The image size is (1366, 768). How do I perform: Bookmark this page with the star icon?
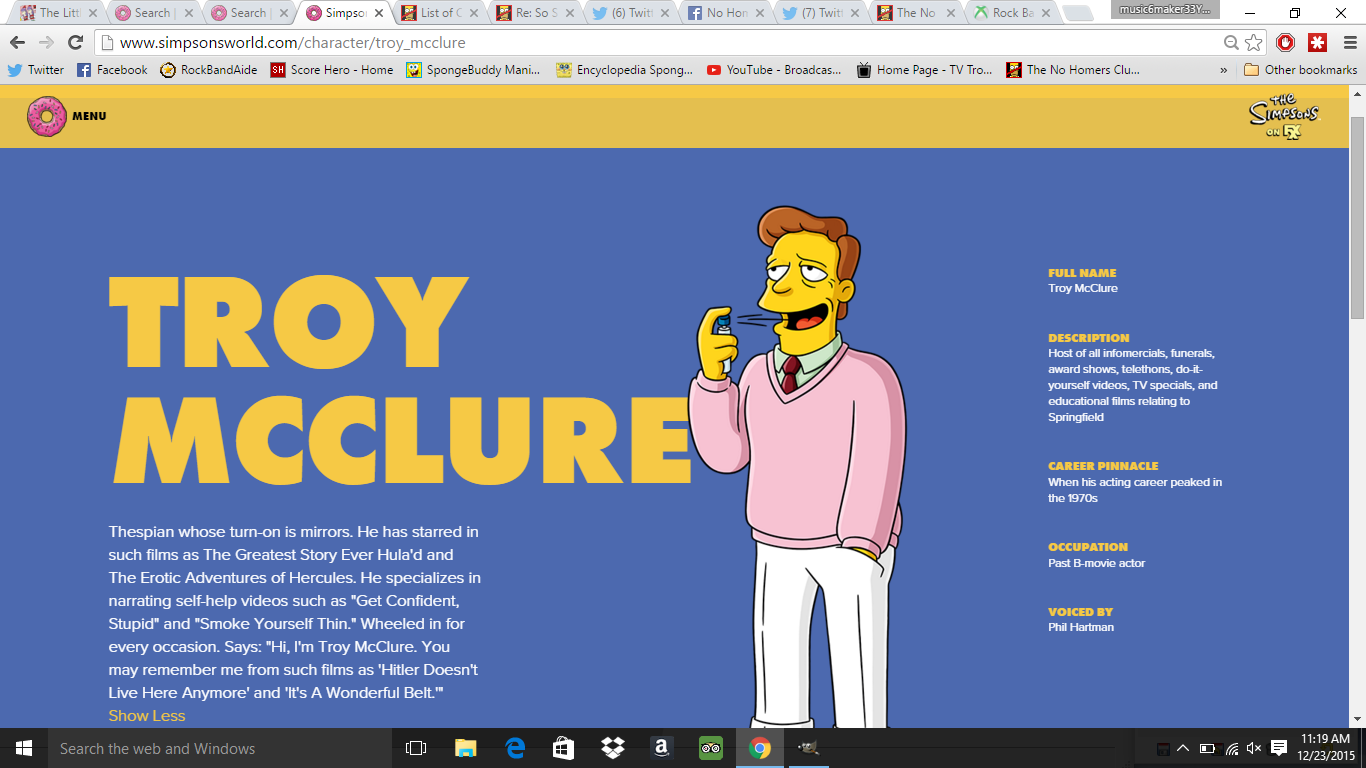coord(1253,42)
